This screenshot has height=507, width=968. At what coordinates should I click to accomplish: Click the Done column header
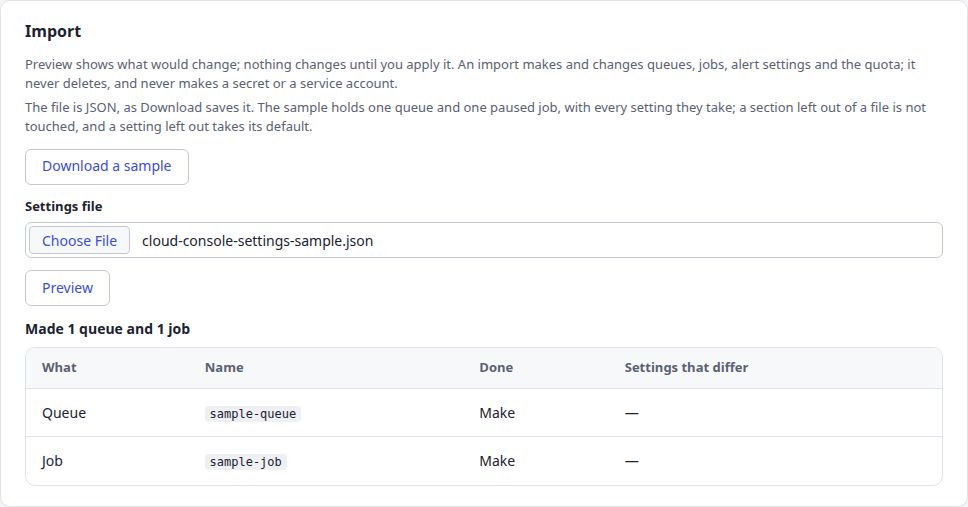pos(496,367)
